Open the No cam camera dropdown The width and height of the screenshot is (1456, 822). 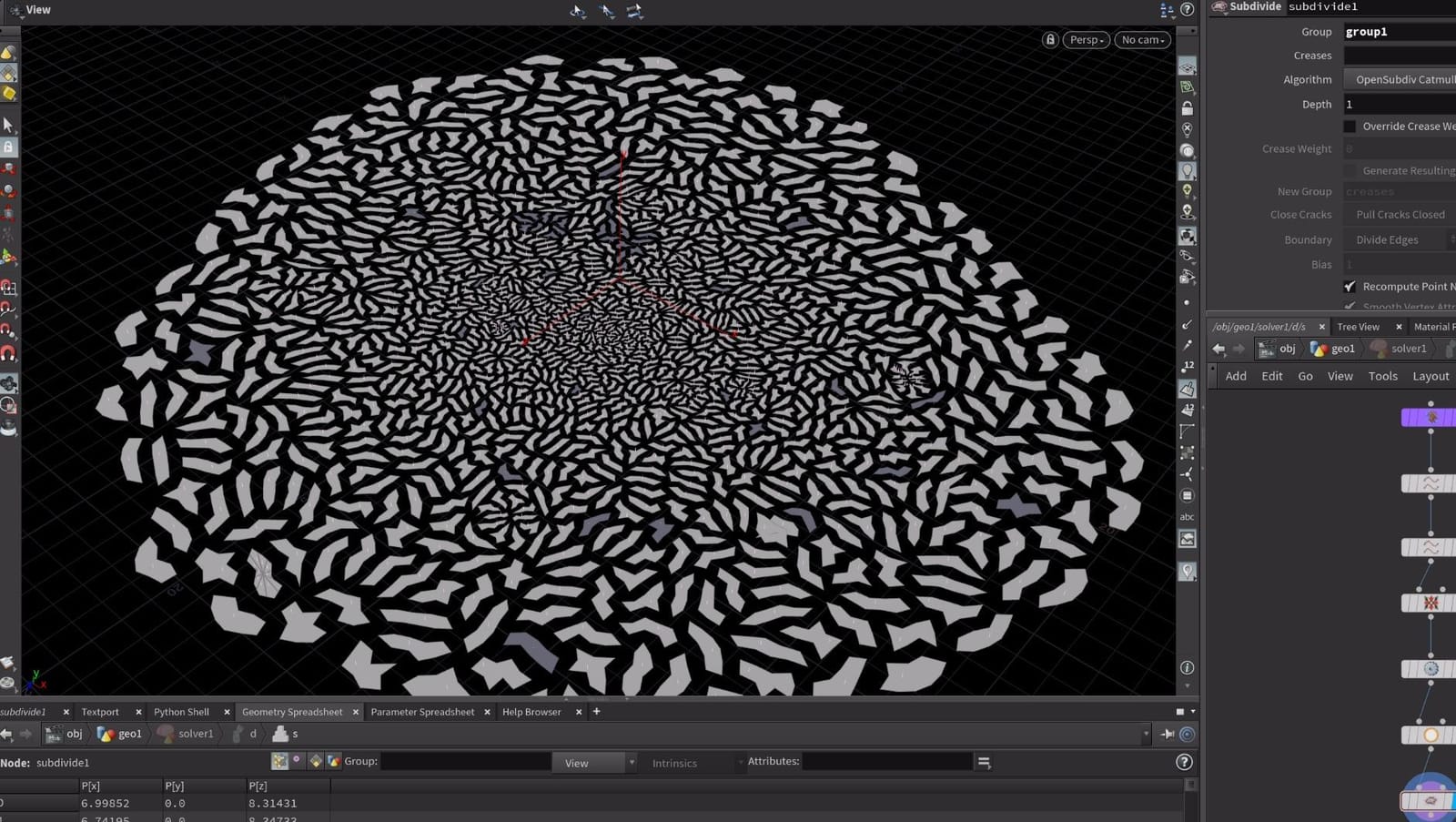click(1142, 40)
